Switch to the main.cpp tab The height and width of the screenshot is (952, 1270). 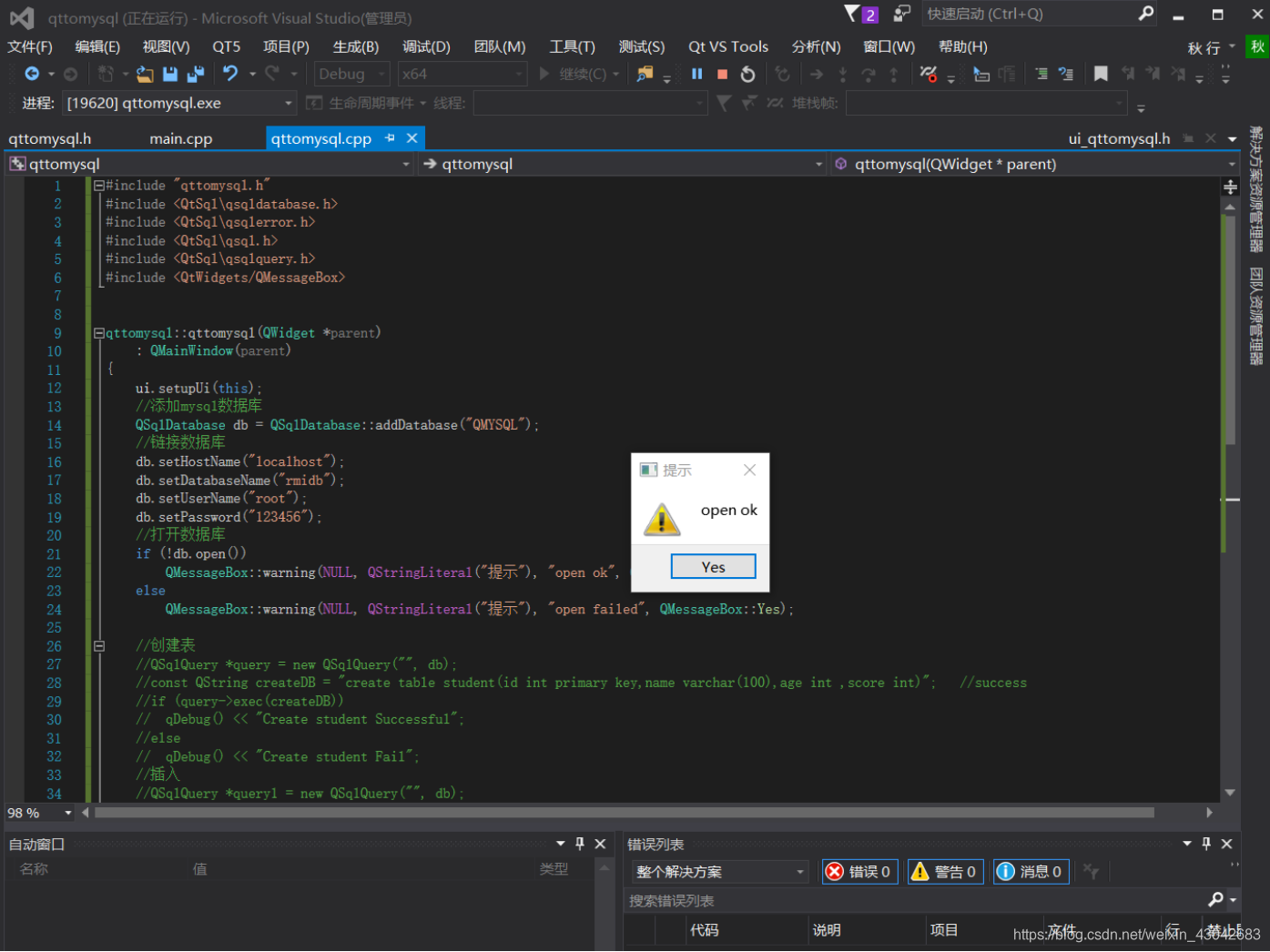click(180, 138)
